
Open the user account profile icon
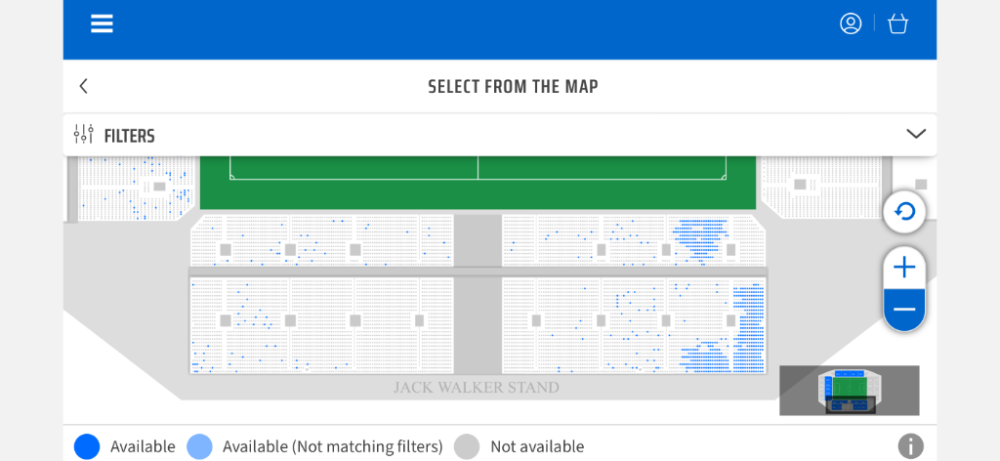click(851, 24)
